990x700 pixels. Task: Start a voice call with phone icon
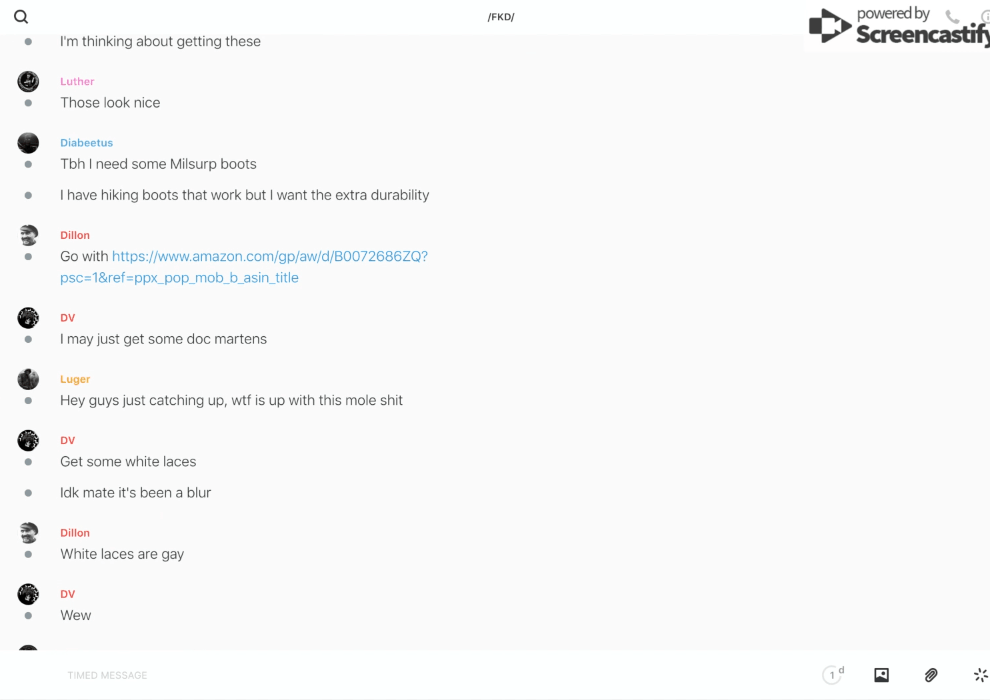tap(952, 17)
